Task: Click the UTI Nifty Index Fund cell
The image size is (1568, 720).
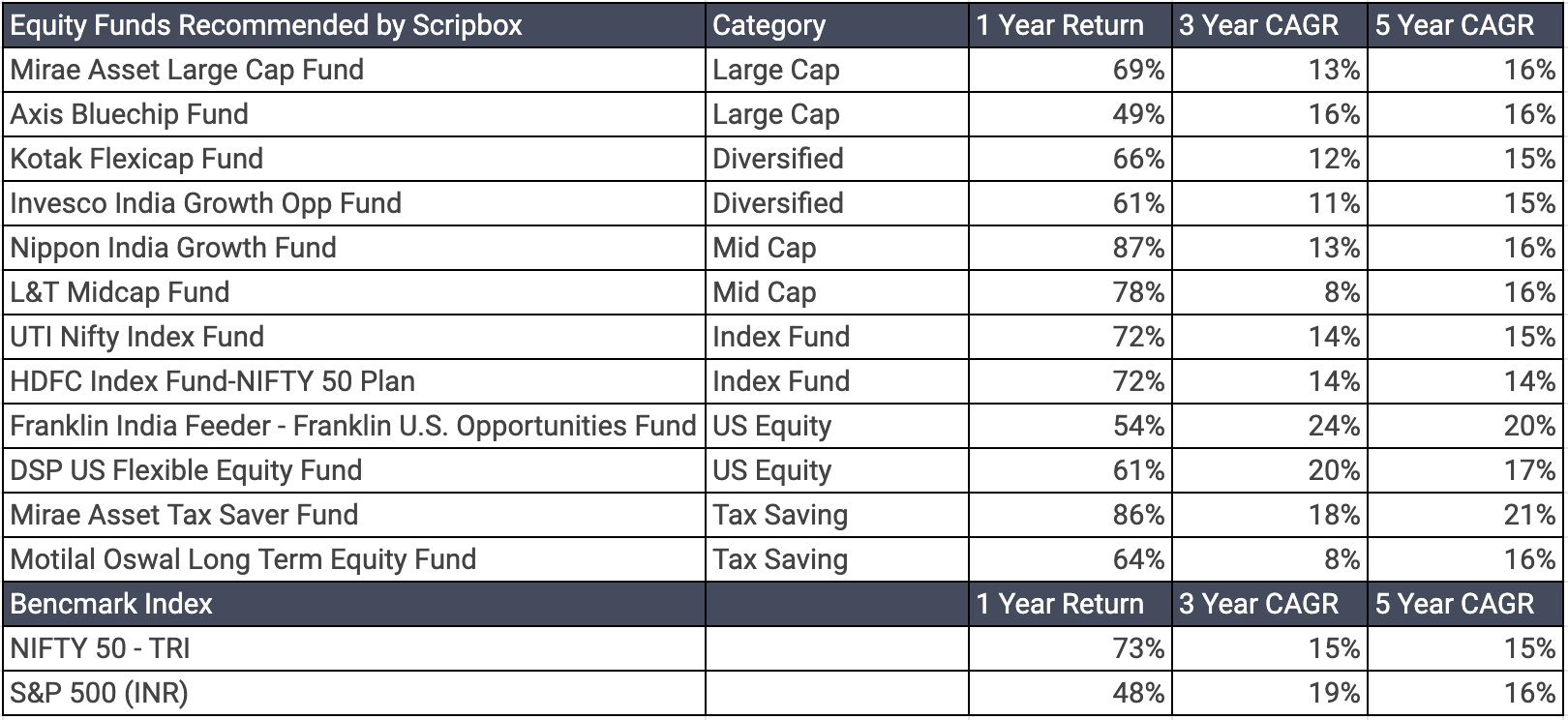Action: point(137,337)
